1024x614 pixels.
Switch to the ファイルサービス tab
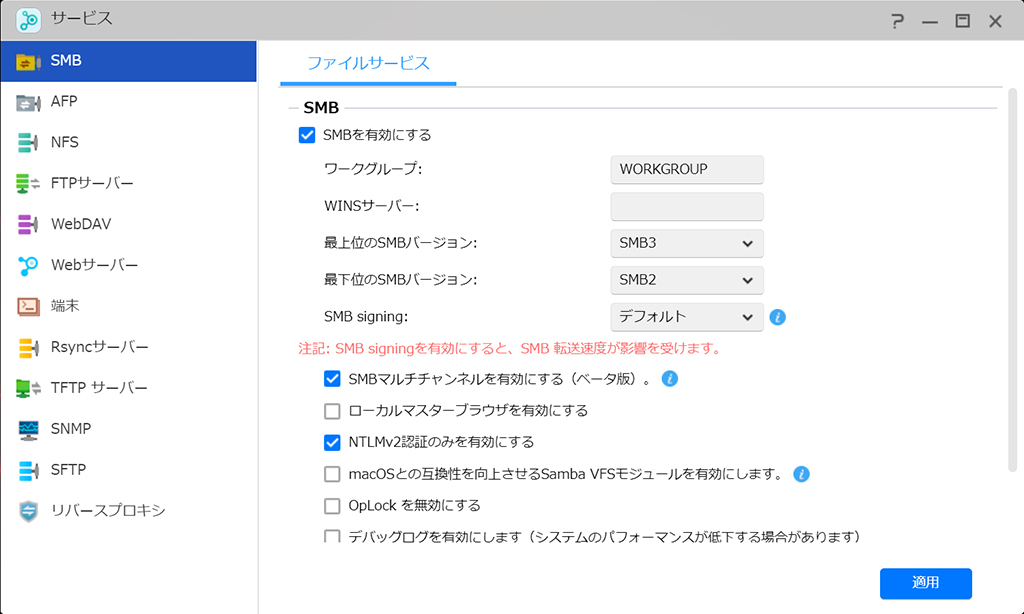click(368, 63)
